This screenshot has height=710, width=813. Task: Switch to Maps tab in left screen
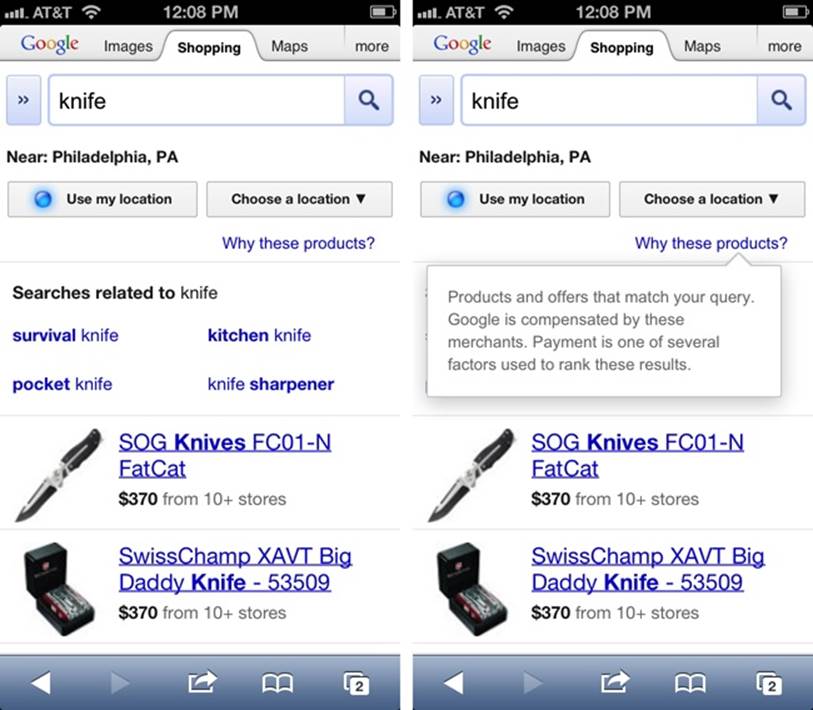coord(289,46)
